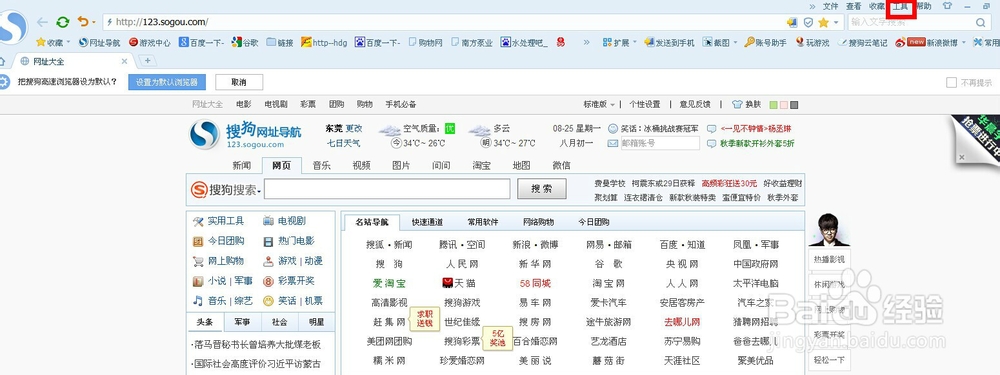Check the 不再提示 checkbox
The height and width of the screenshot is (375, 1000).
pyautogui.click(x=951, y=82)
